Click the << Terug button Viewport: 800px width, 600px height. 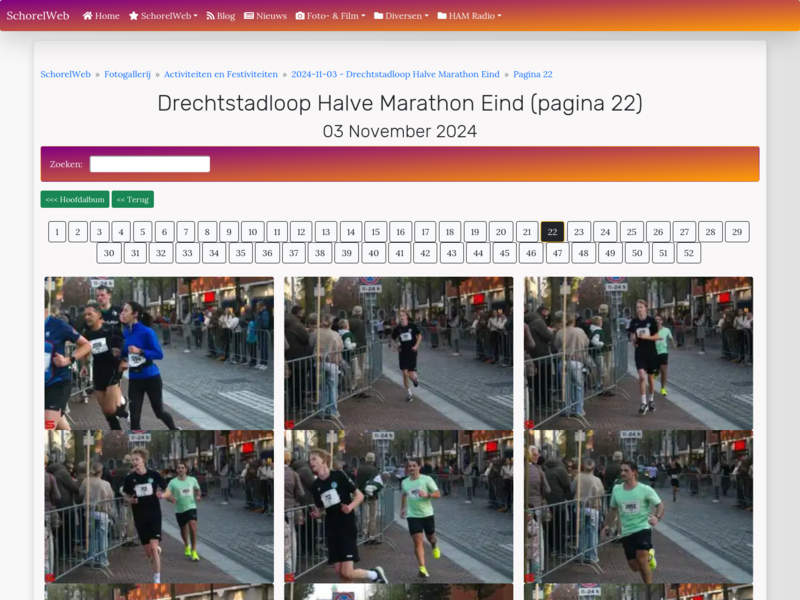(133, 199)
